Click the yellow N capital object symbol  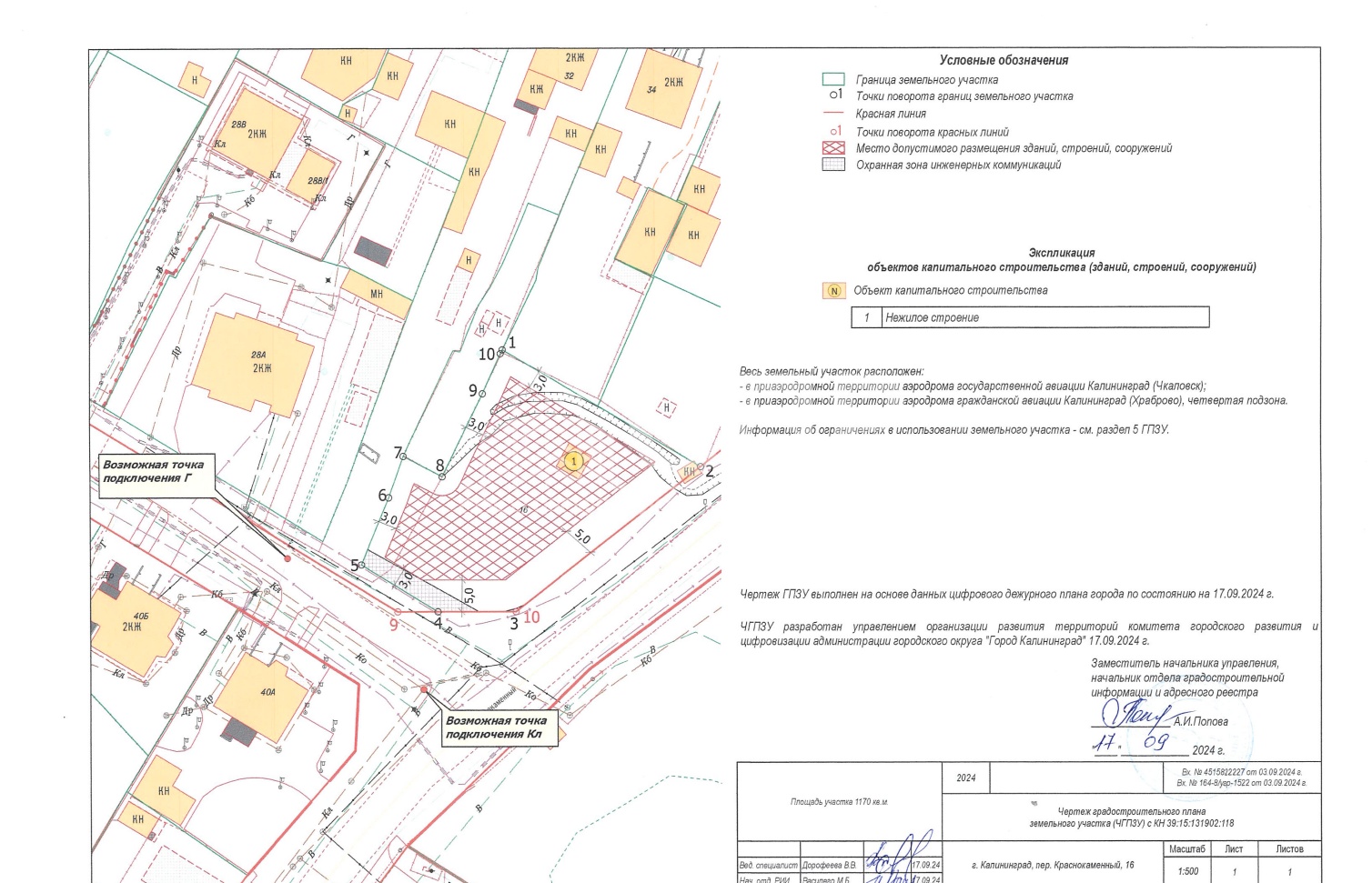pyautogui.click(x=834, y=291)
